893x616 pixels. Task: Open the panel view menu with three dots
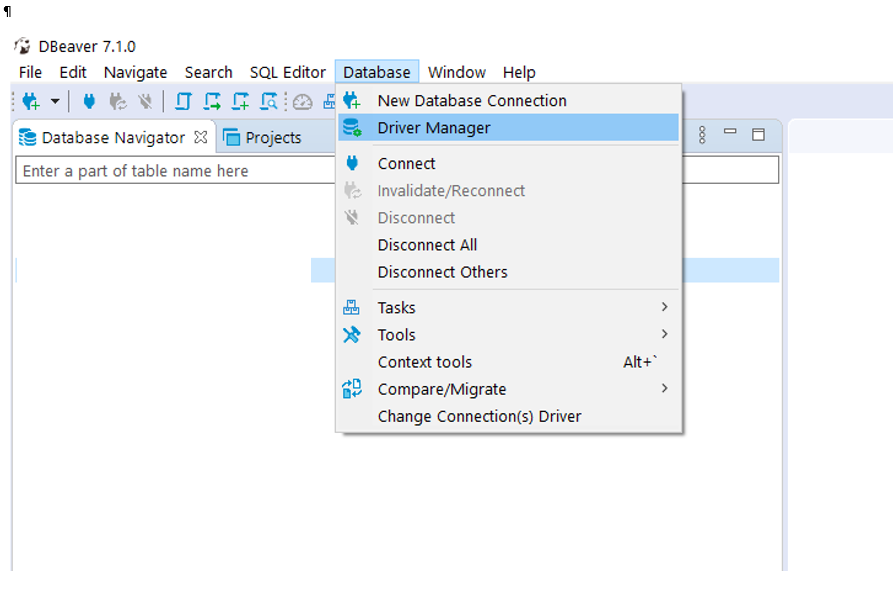tap(702, 135)
